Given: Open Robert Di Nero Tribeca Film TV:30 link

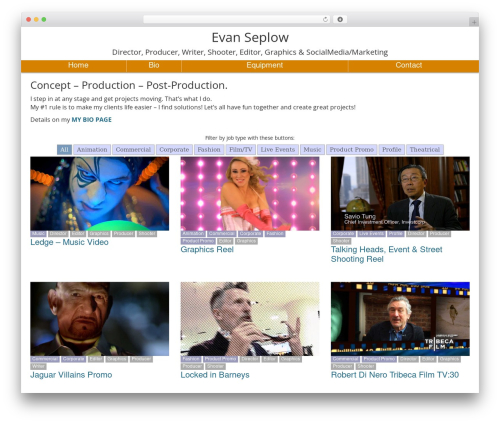Looking at the screenshot, I should pyautogui.click(x=395, y=375).
